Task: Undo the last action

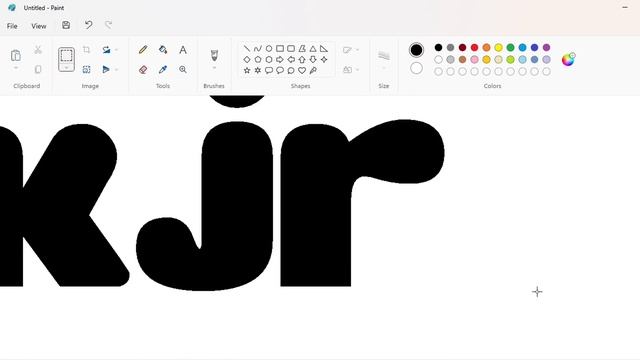Action: [88, 25]
